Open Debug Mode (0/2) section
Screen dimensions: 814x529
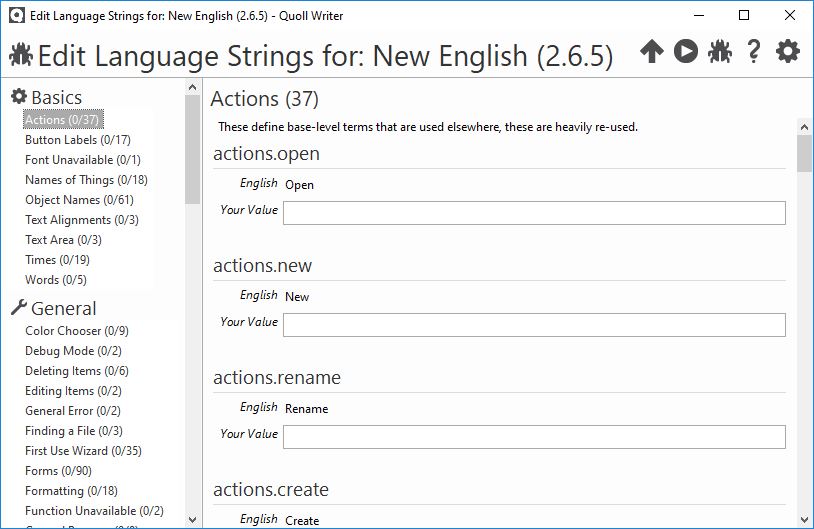[x=73, y=351]
